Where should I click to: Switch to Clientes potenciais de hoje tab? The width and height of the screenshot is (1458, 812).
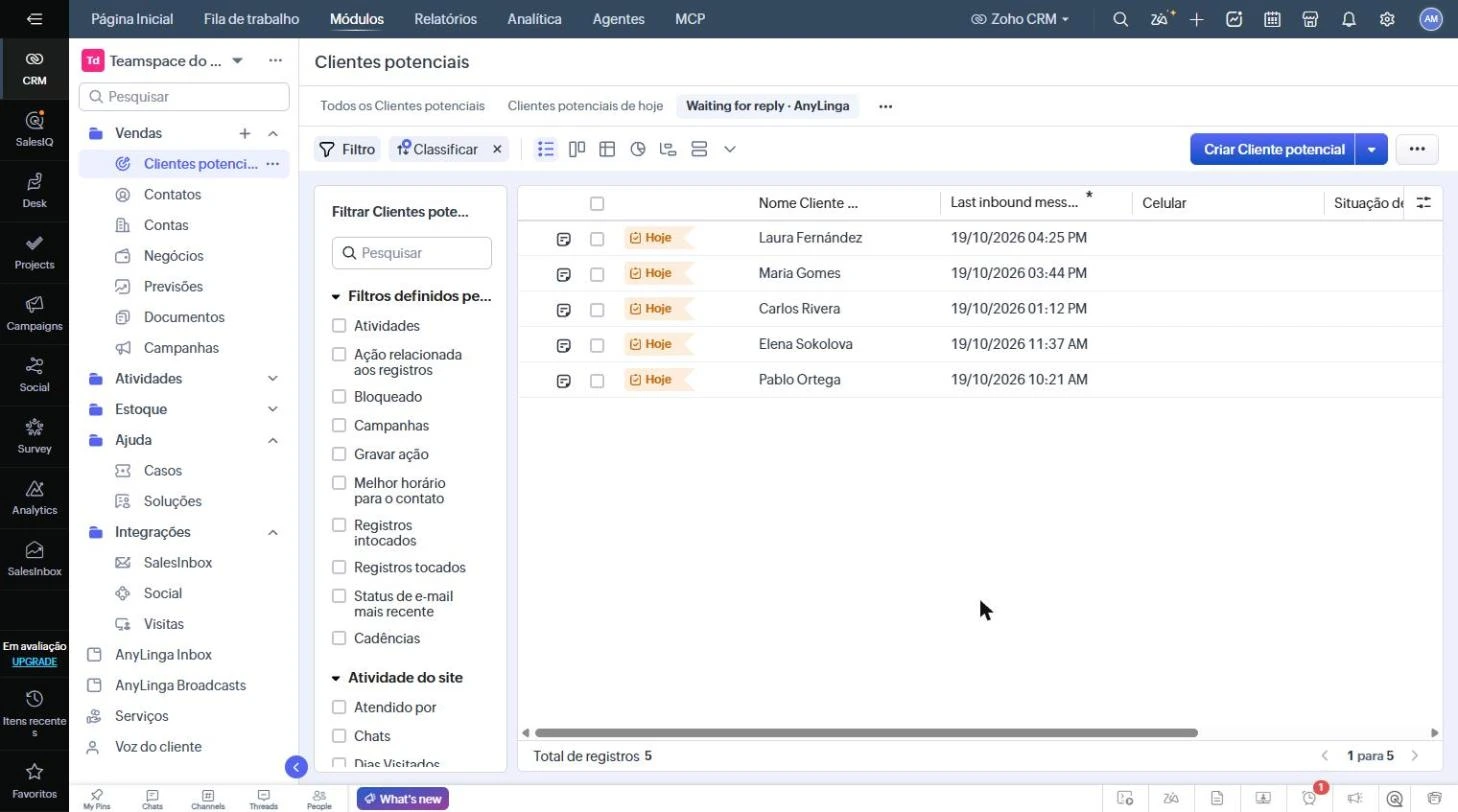click(585, 106)
